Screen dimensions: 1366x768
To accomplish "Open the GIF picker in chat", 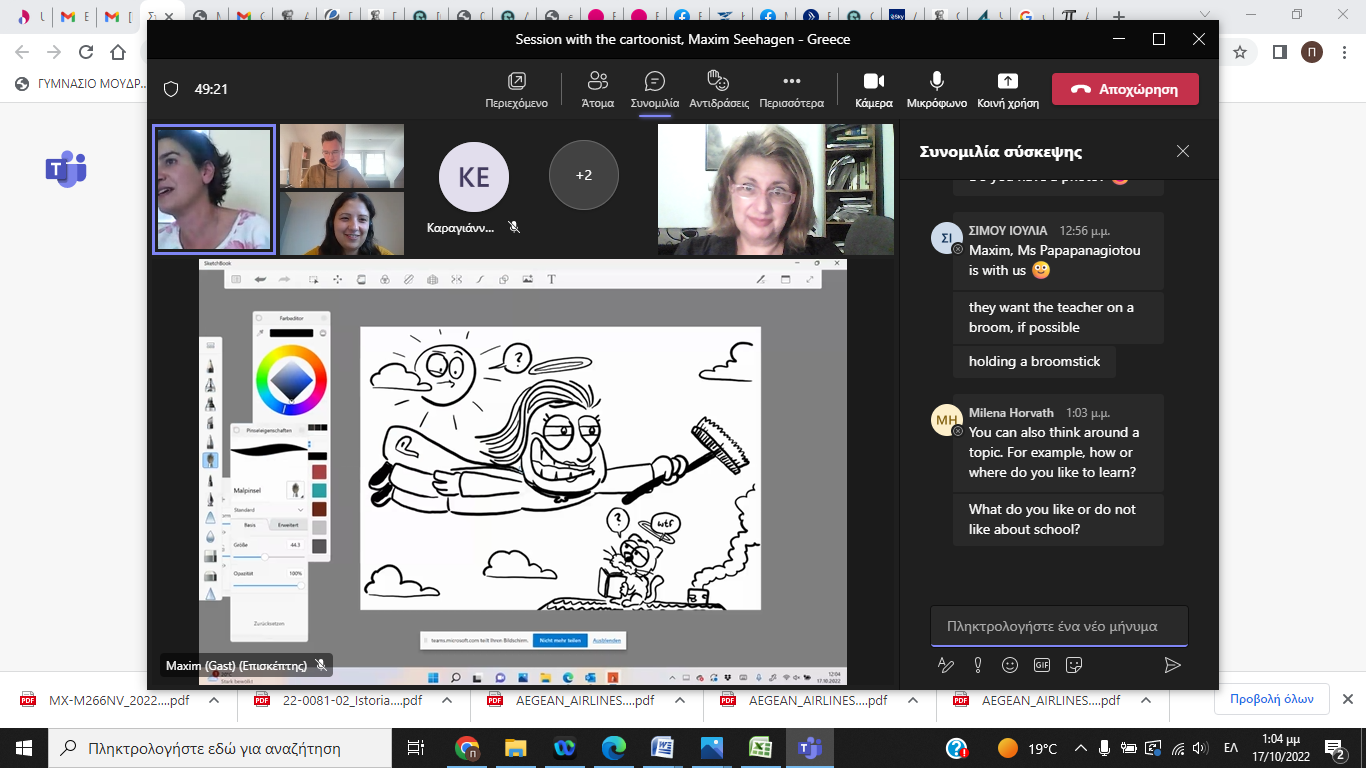I will (x=1042, y=665).
